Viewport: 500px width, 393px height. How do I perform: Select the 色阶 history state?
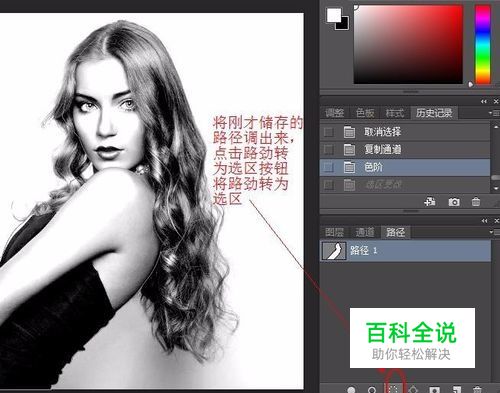405,167
